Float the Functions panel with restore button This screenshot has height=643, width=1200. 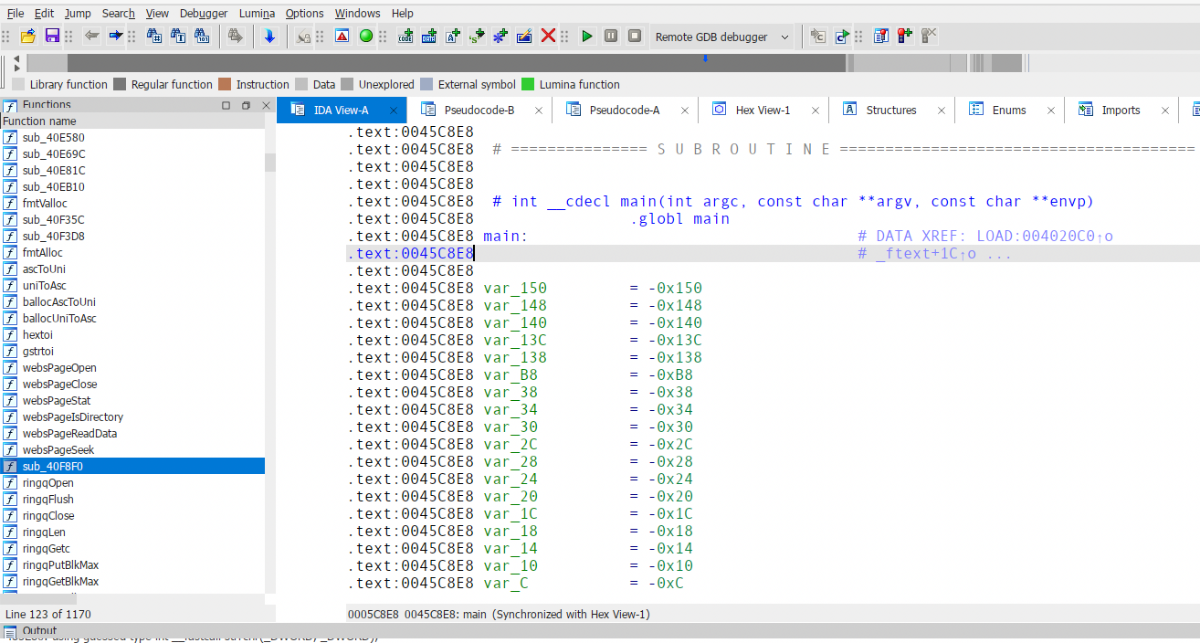[x=245, y=105]
